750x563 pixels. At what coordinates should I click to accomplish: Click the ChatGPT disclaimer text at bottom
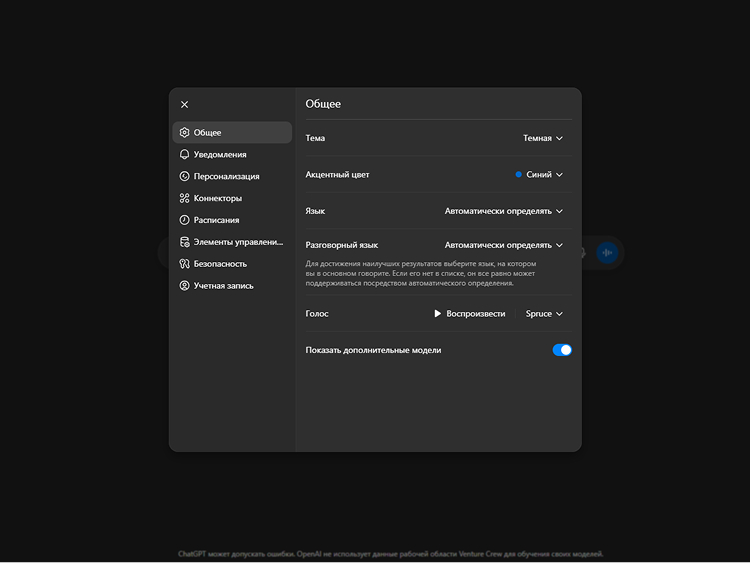tap(391, 554)
